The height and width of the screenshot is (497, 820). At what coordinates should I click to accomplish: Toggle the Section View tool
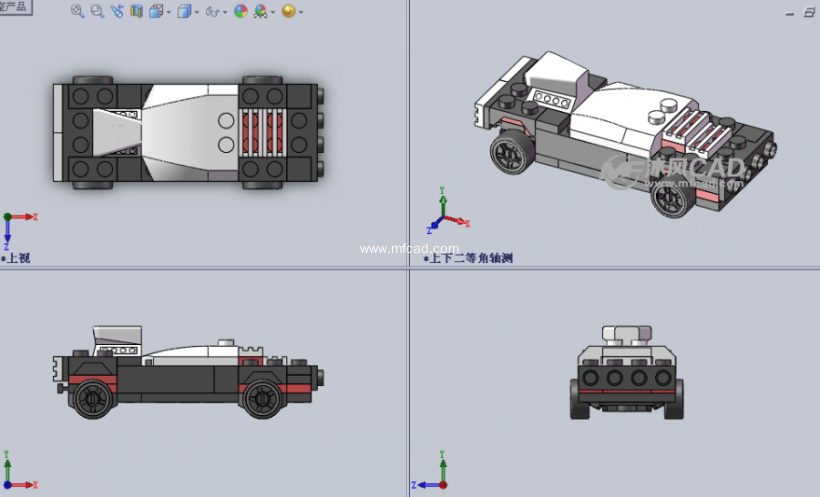(x=136, y=12)
